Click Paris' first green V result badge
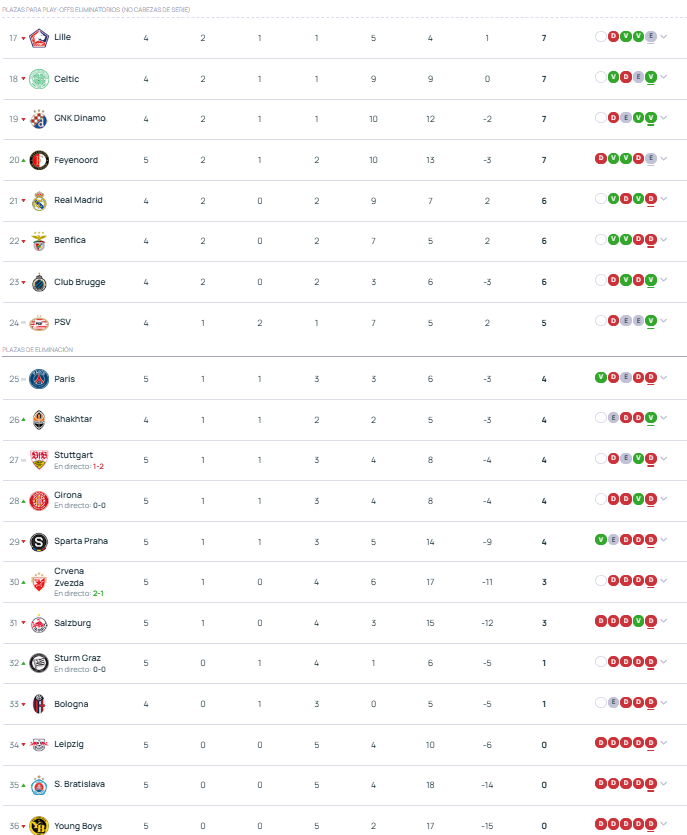687x835 pixels. (601, 378)
